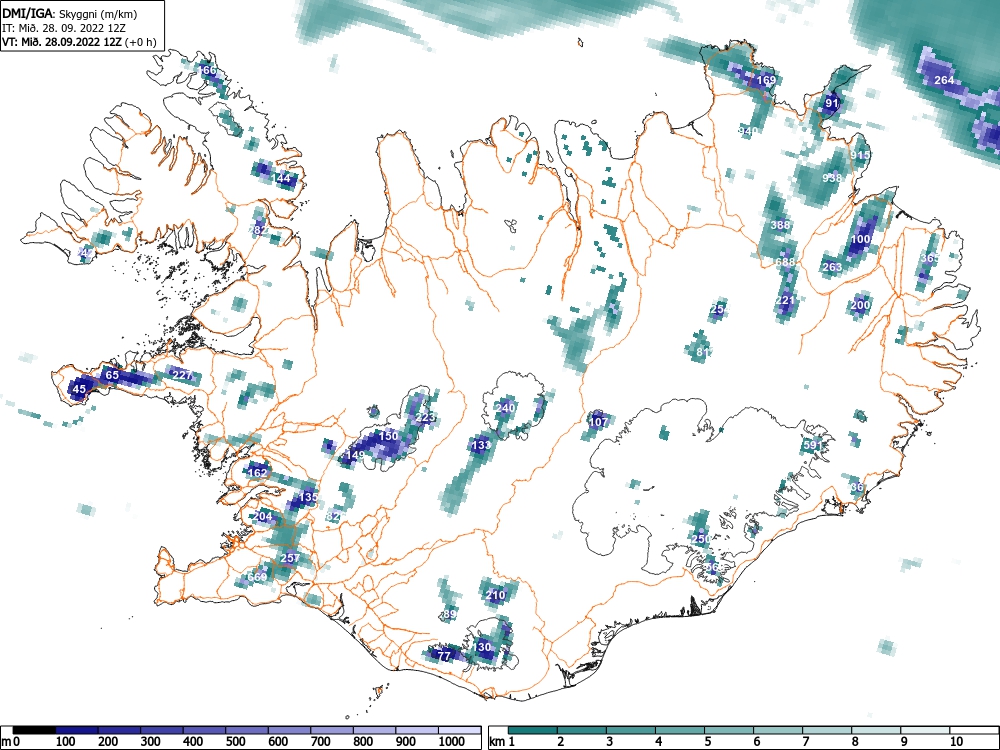Select visibility value '221'
1000x750 pixels.
[x=786, y=300]
